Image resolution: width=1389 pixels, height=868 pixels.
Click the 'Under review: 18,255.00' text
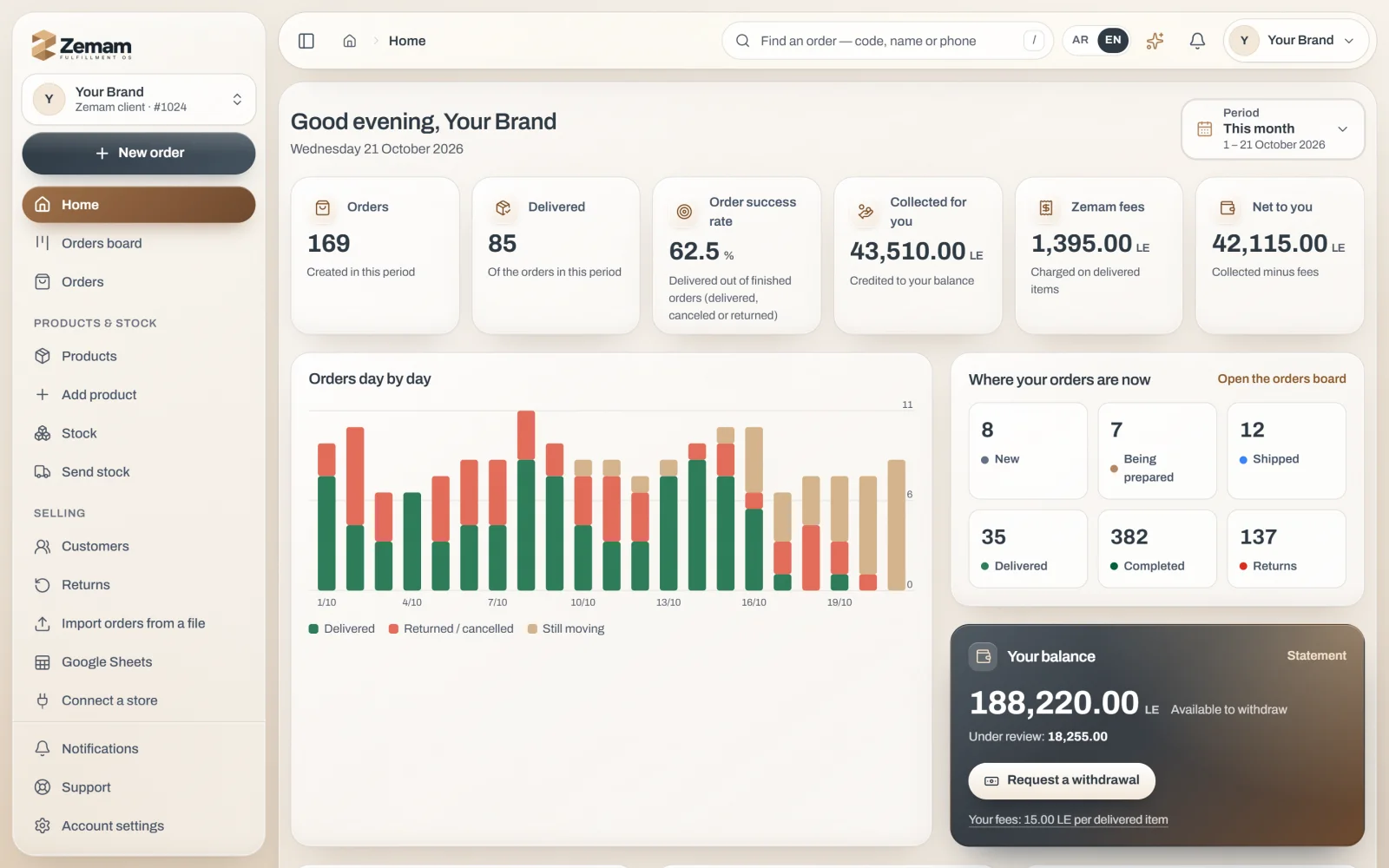pyautogui.click(x=1038, y=736)
